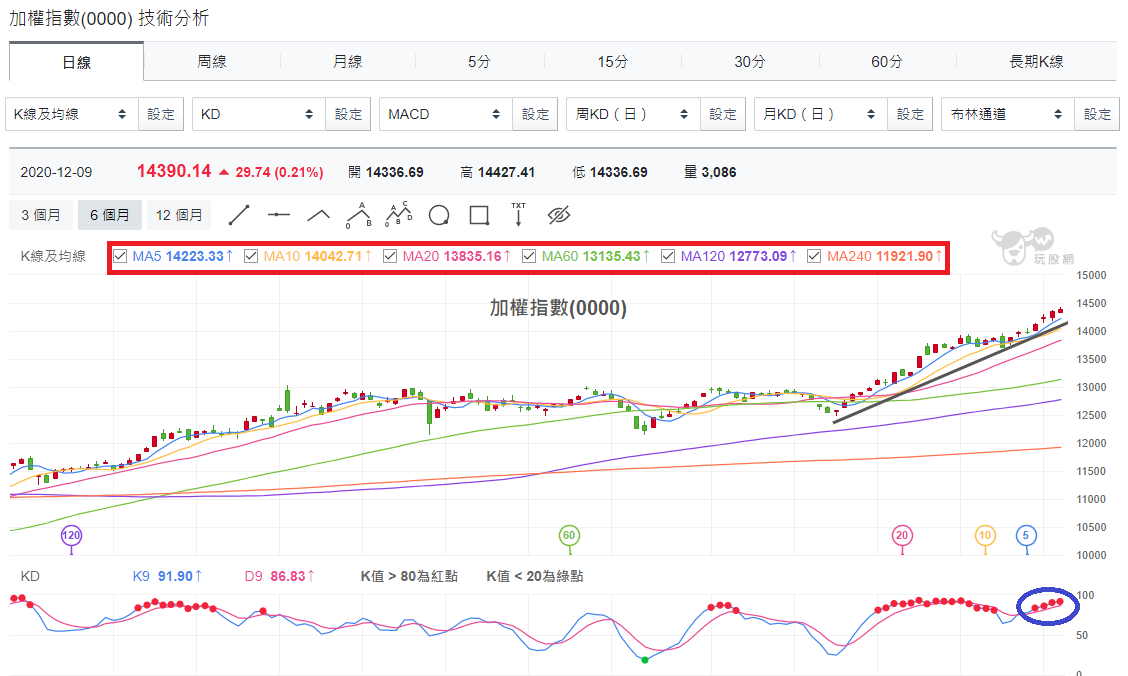Uncheck the MA5 moving average checkbox

click(x=120, y=256)
